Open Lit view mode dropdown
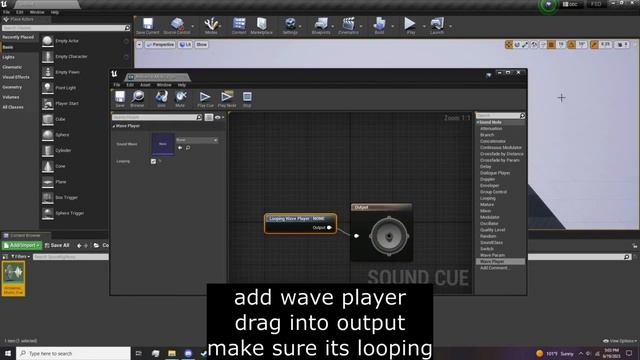Screen dimensions: 640x360 (x=185, y=44)
